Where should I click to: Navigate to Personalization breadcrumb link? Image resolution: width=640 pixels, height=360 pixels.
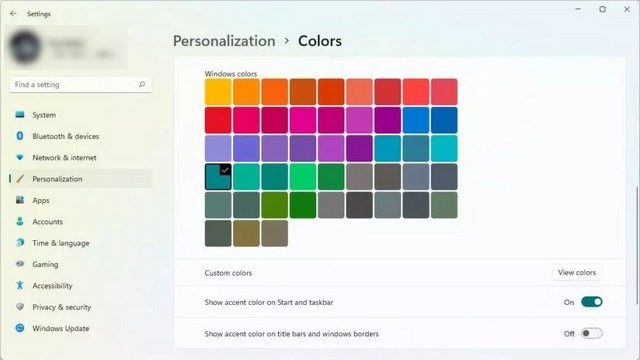pos(224,41)
